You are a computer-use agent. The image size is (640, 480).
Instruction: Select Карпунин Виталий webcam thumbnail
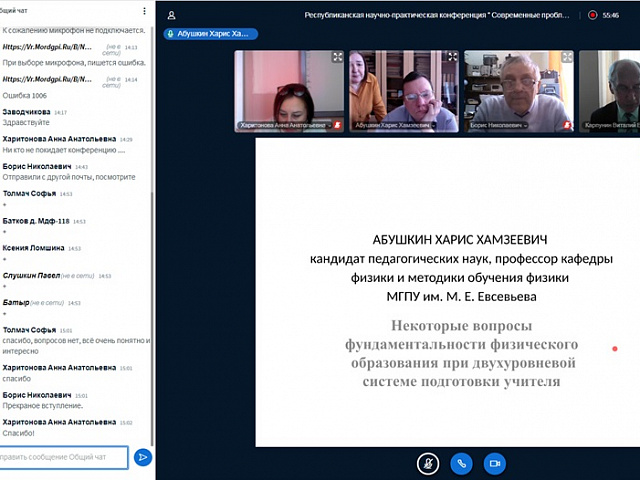click(x=610, y=90)
